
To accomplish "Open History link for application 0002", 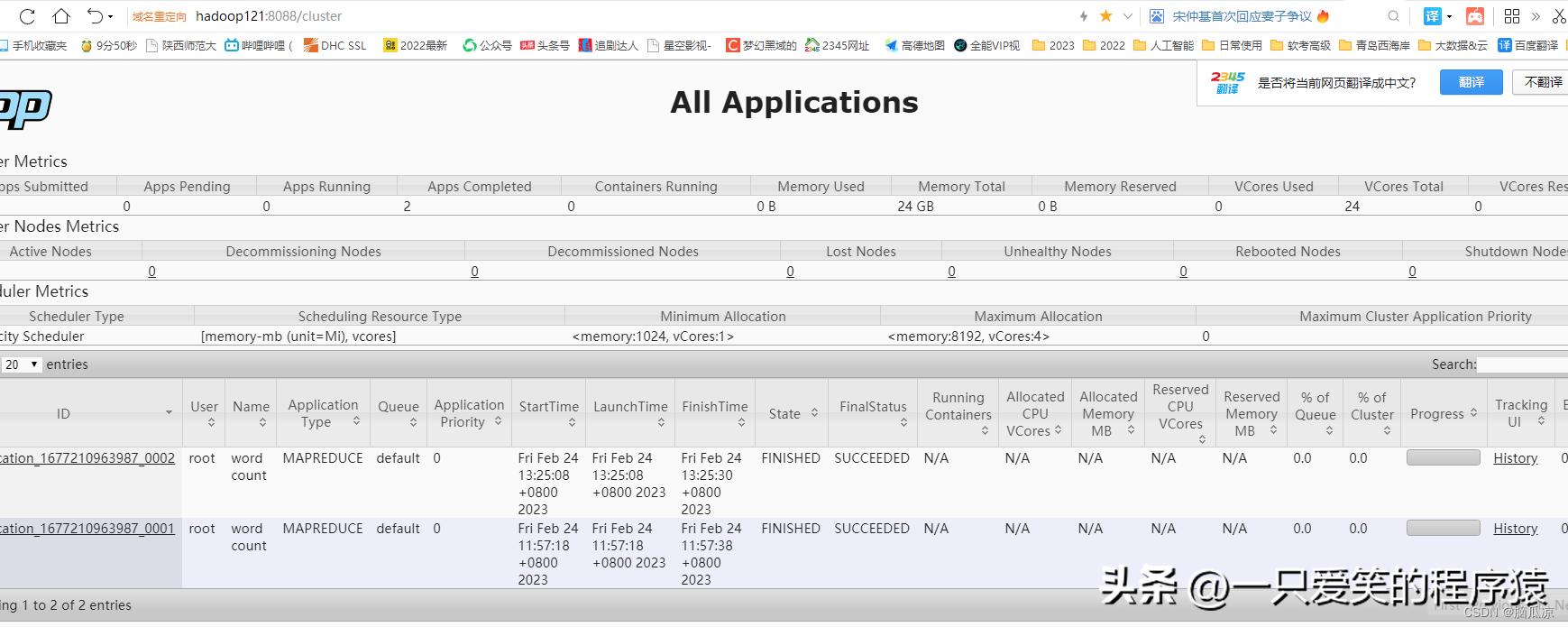I will click(1515, 458).
